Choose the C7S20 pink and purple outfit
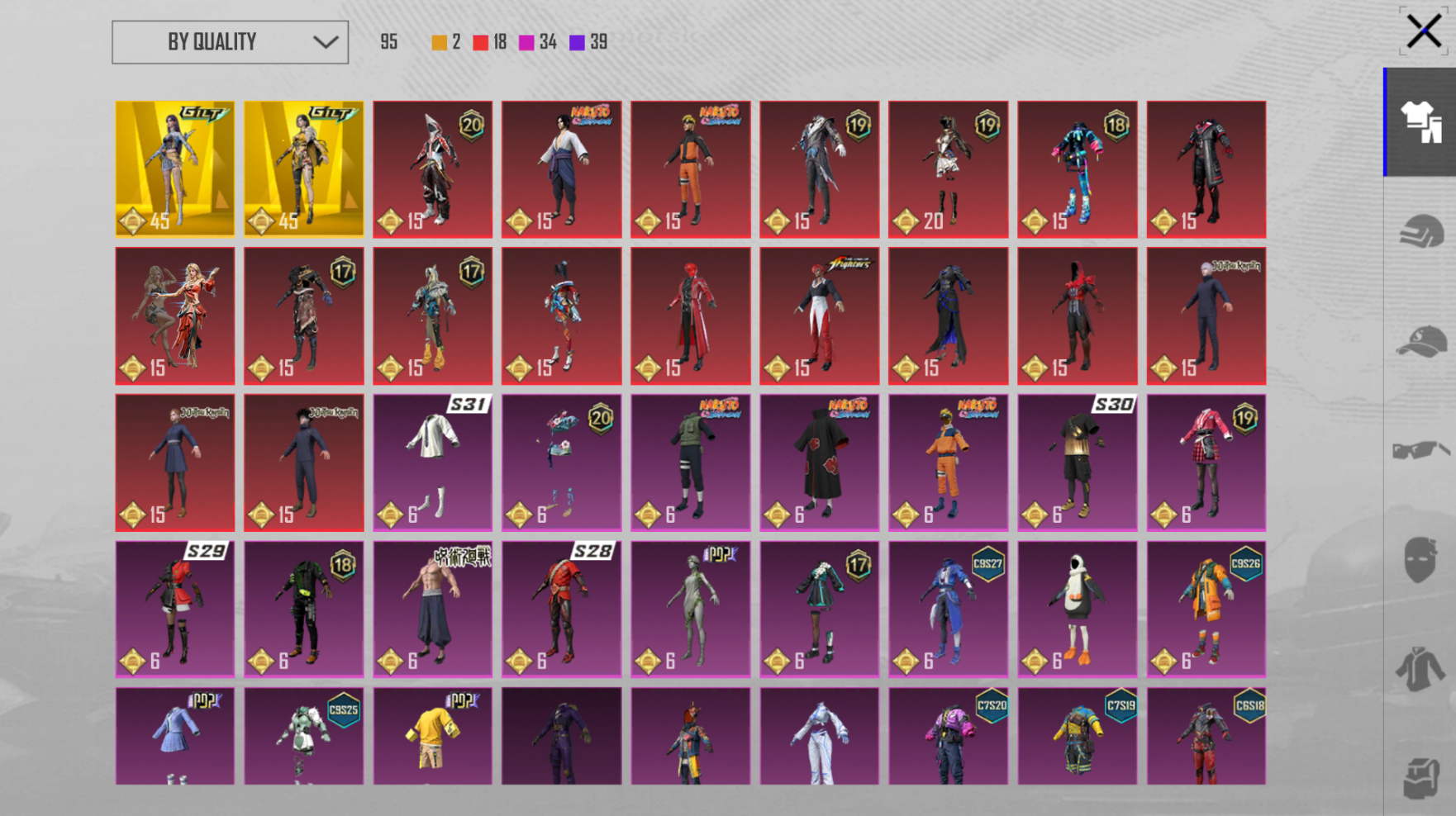The height and width of the screenshot is (816, 1456). [x=949, y=737]
